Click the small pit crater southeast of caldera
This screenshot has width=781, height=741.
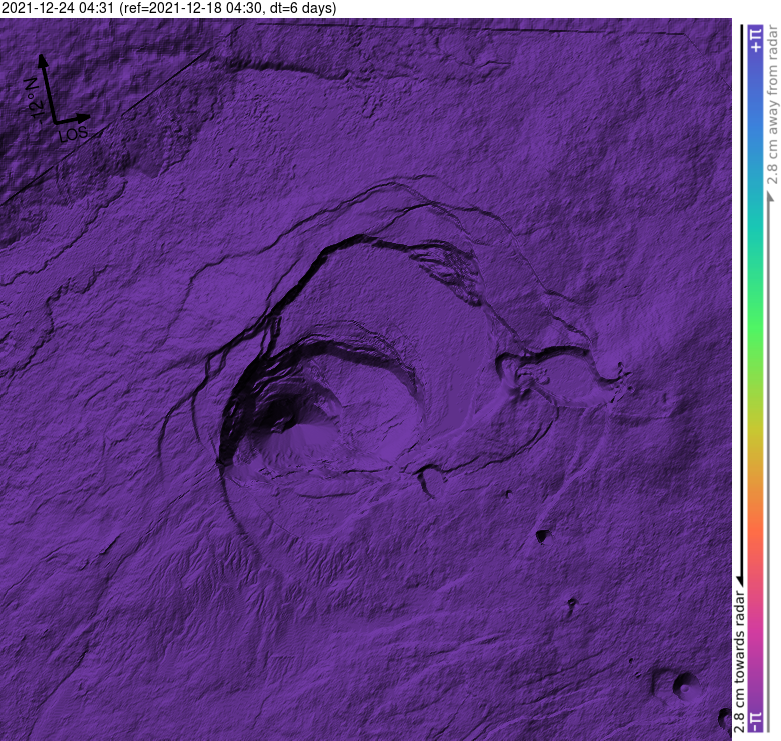tap(542, 536)
